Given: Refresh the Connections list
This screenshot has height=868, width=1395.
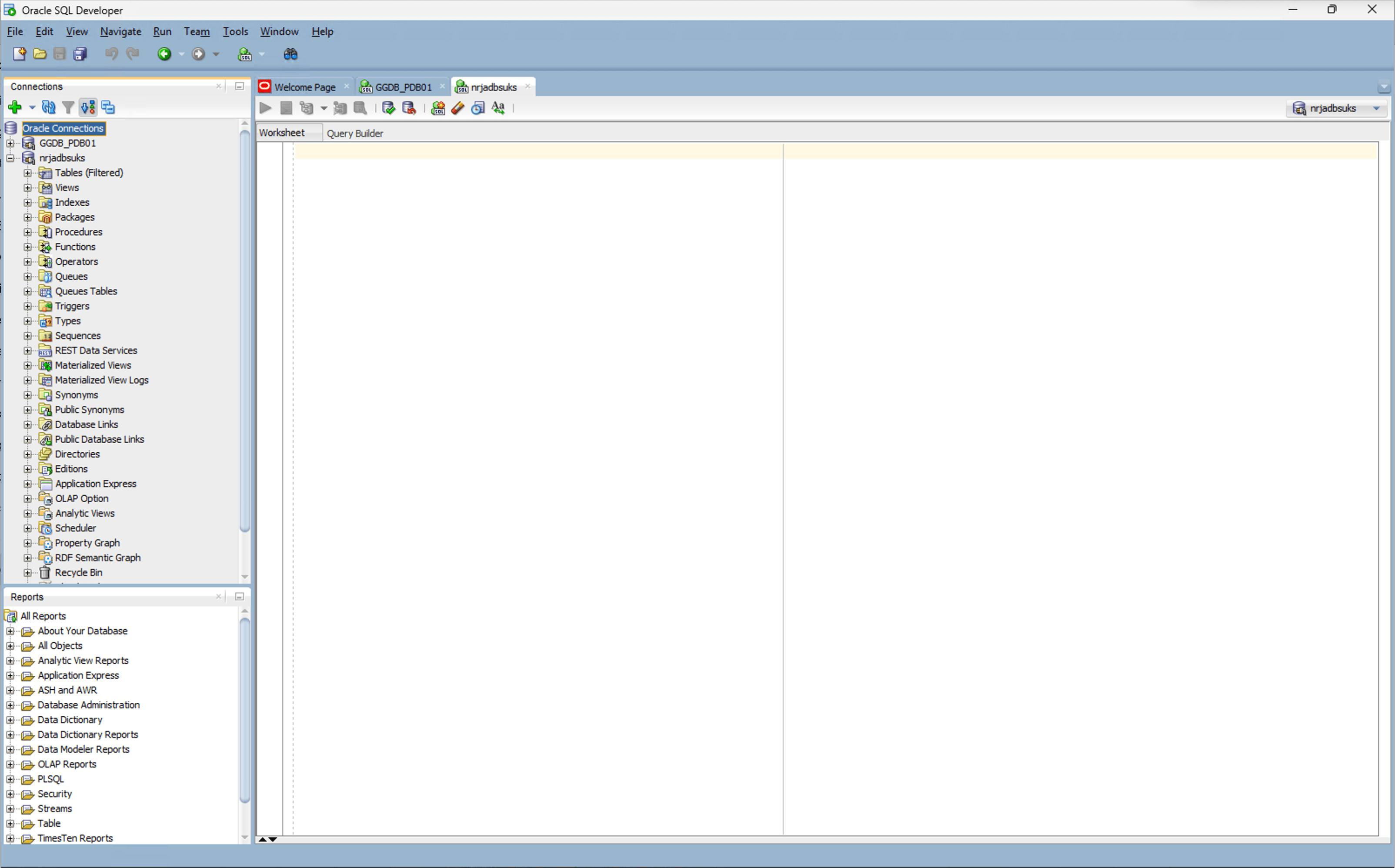Looking at the screenshot, I should tap(48, 107).
